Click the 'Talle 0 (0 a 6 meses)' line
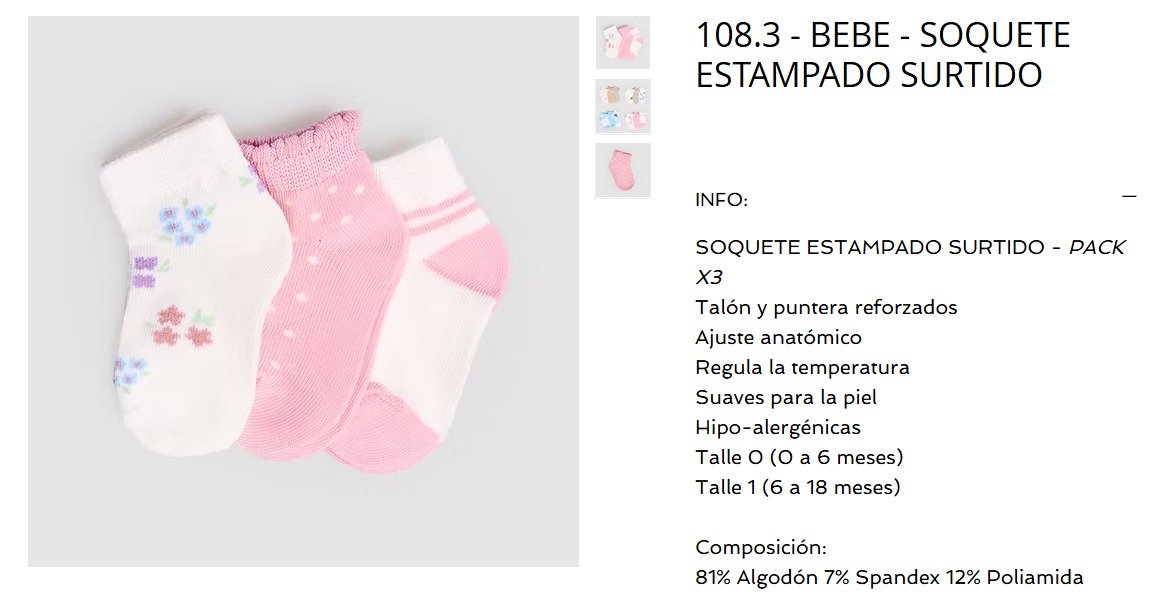The width and height of the screenshot is (1152, 612). 799,458
